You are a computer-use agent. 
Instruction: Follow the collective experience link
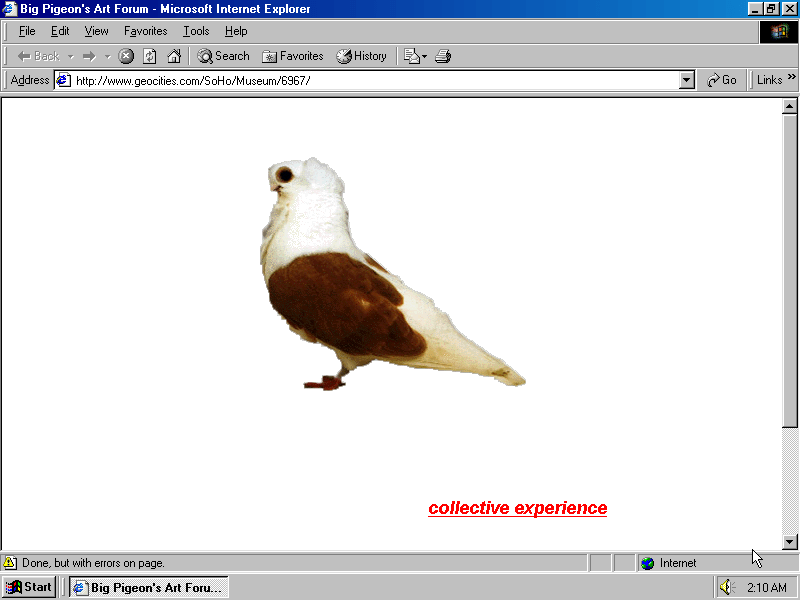517,508
